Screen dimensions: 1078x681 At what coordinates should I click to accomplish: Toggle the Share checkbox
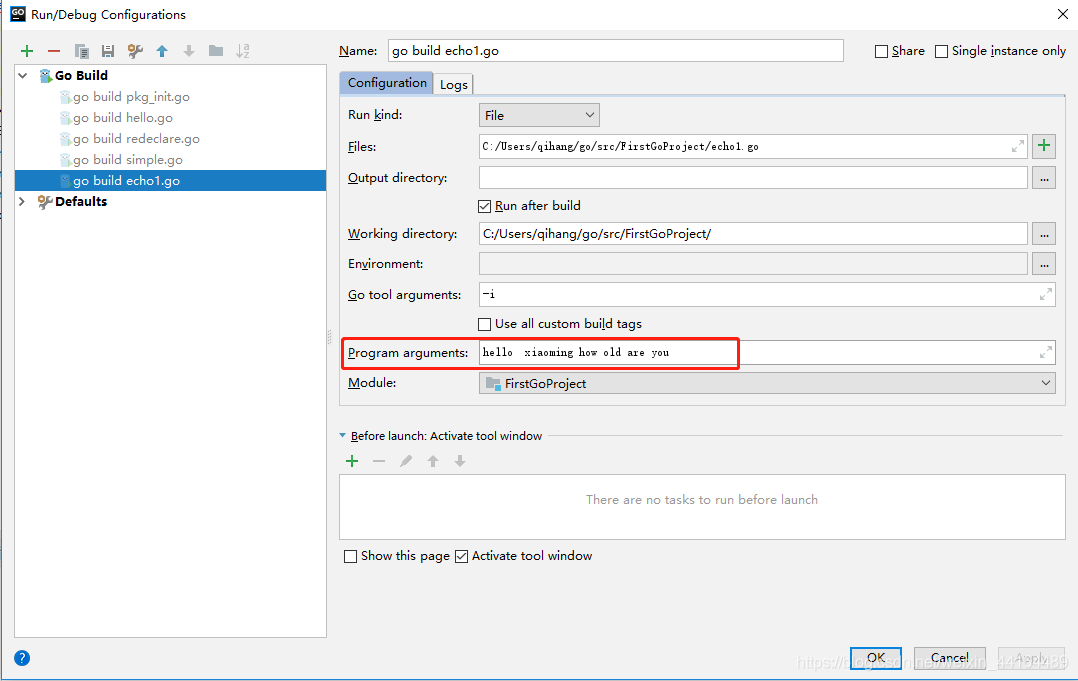pyautogui.click(x=881, y=52)
